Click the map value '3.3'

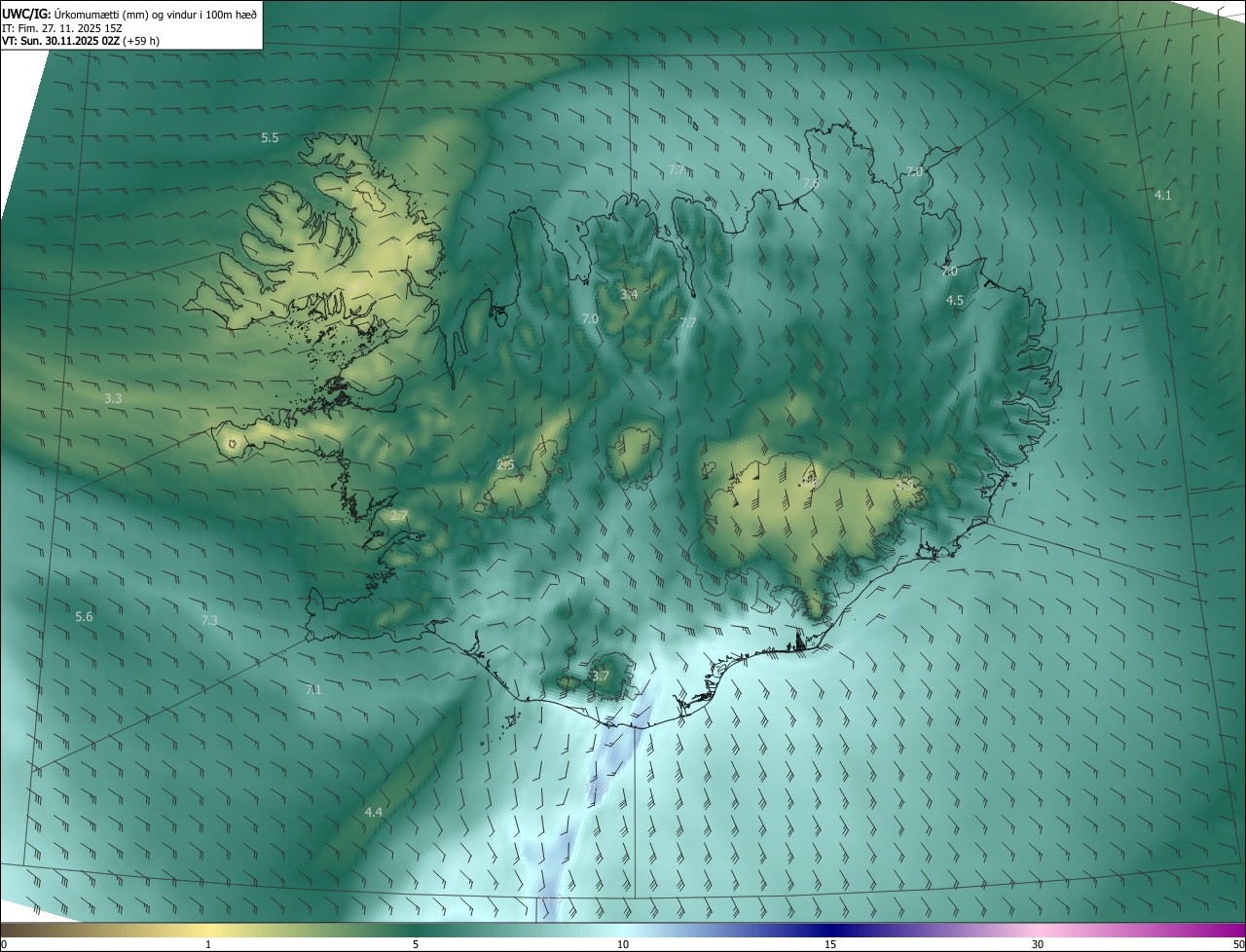[113, 398]
